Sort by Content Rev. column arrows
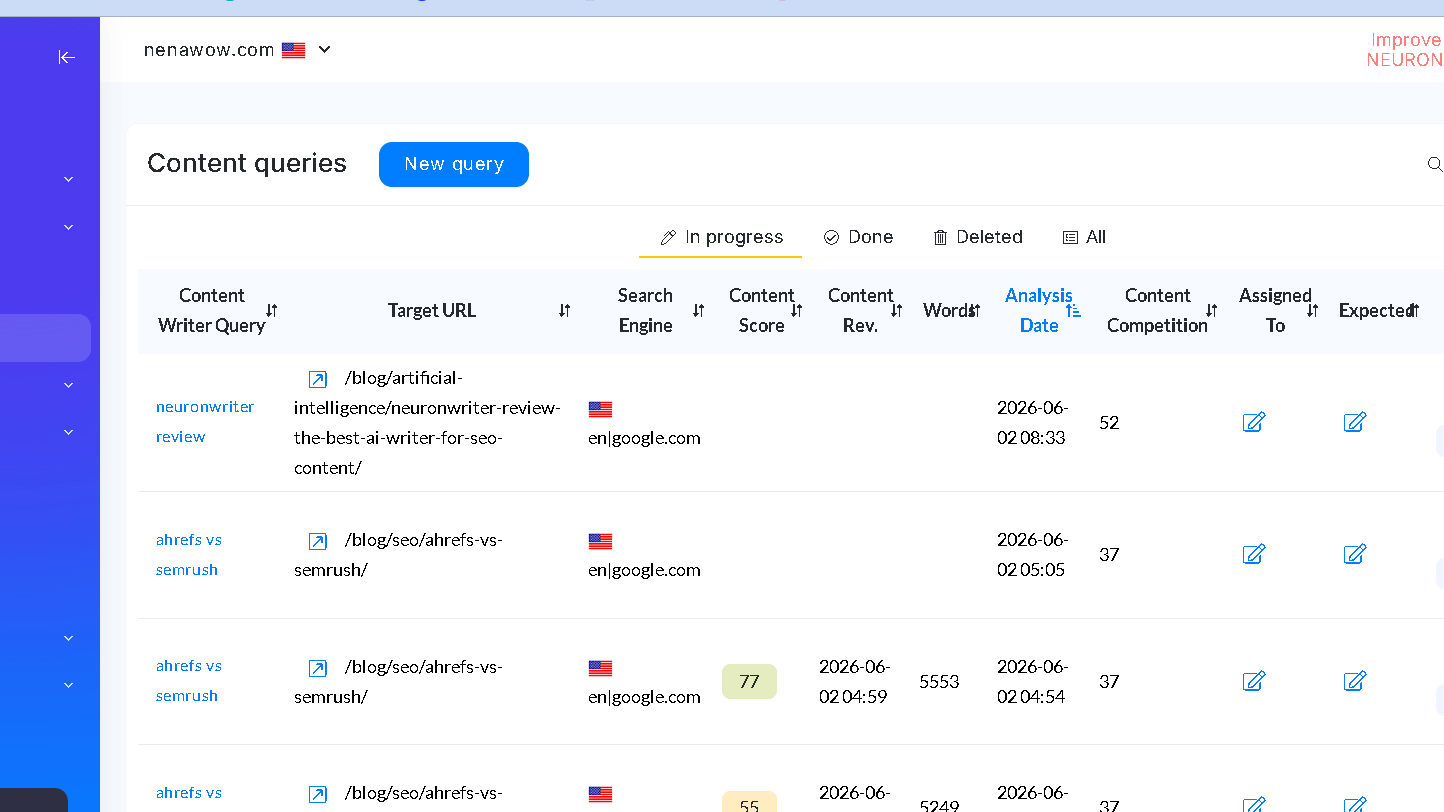The height and width of the screenshot is (812, 1444). pos(897,311)
